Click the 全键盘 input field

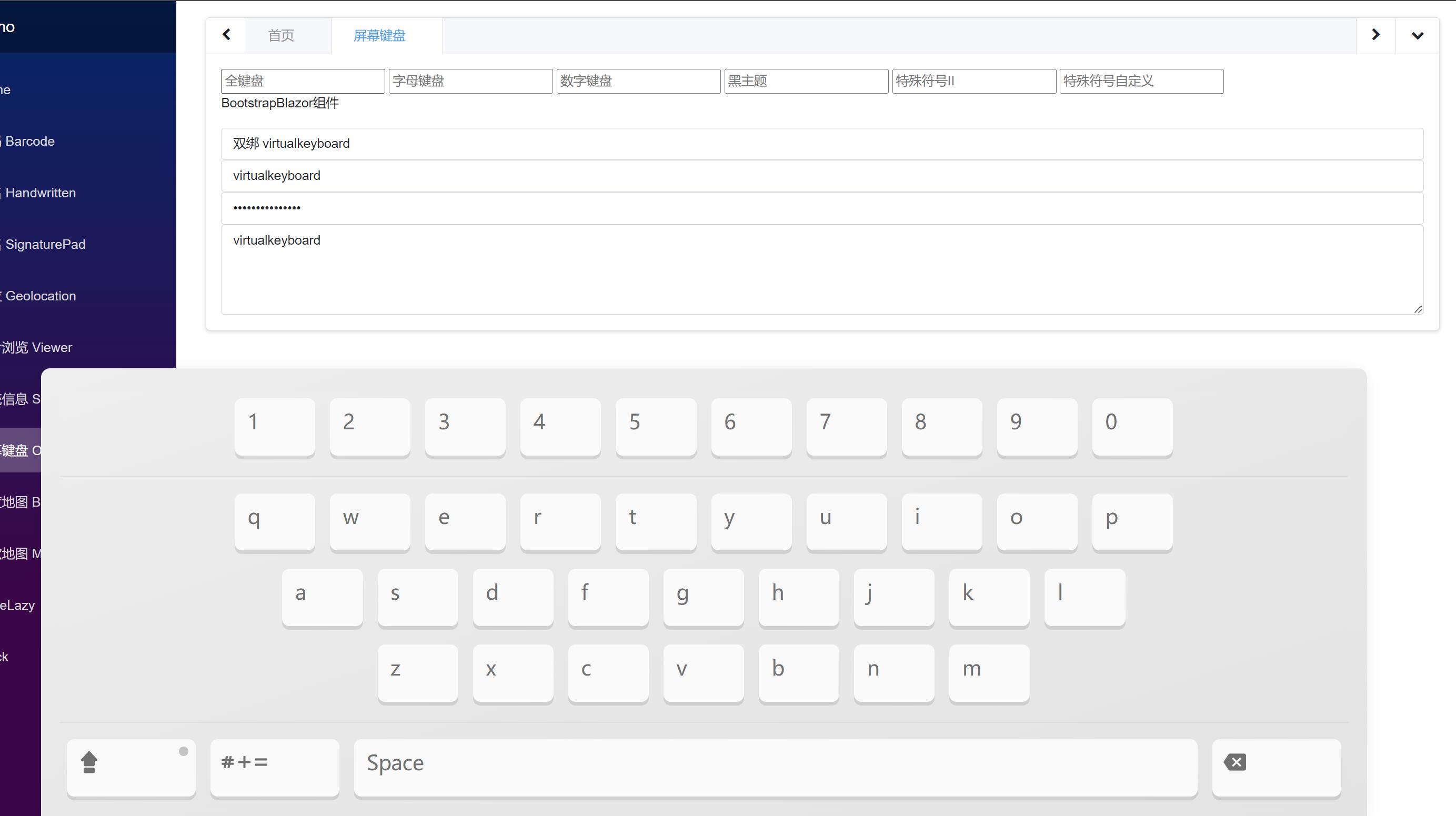click(x=303, y=81)
